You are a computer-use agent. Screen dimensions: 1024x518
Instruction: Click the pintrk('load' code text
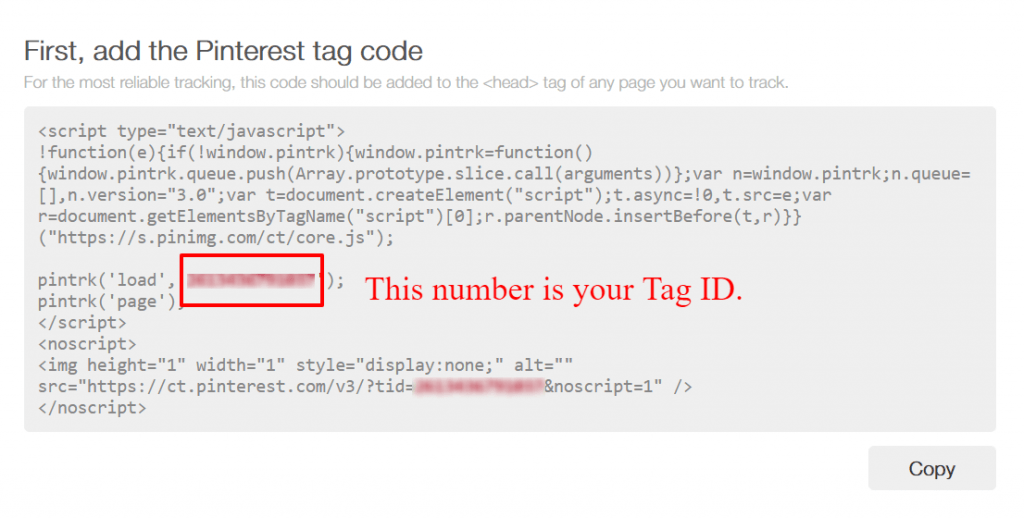(107, 280)
